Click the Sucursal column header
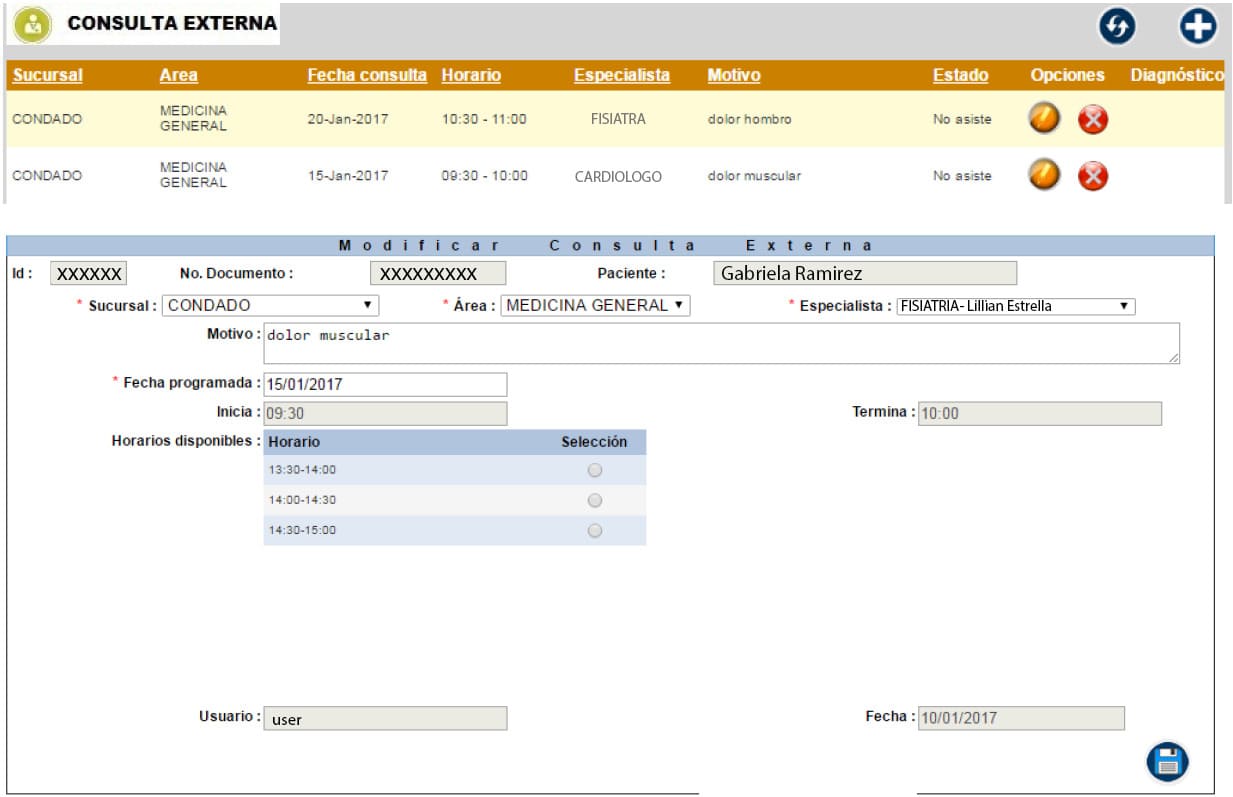Viewport: 1233px width, 797px height. click(48, 75)
